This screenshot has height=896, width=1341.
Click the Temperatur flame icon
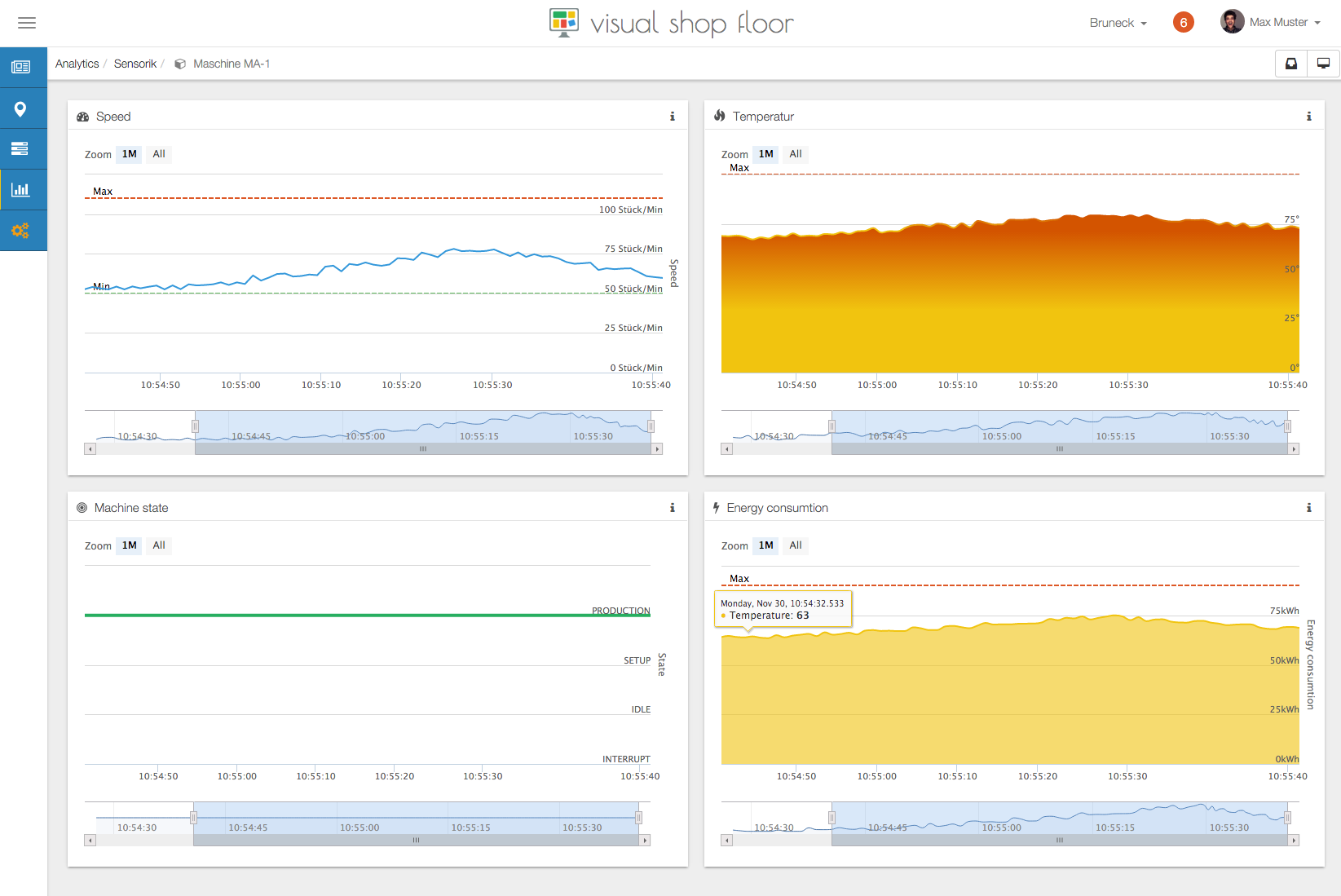719,116
